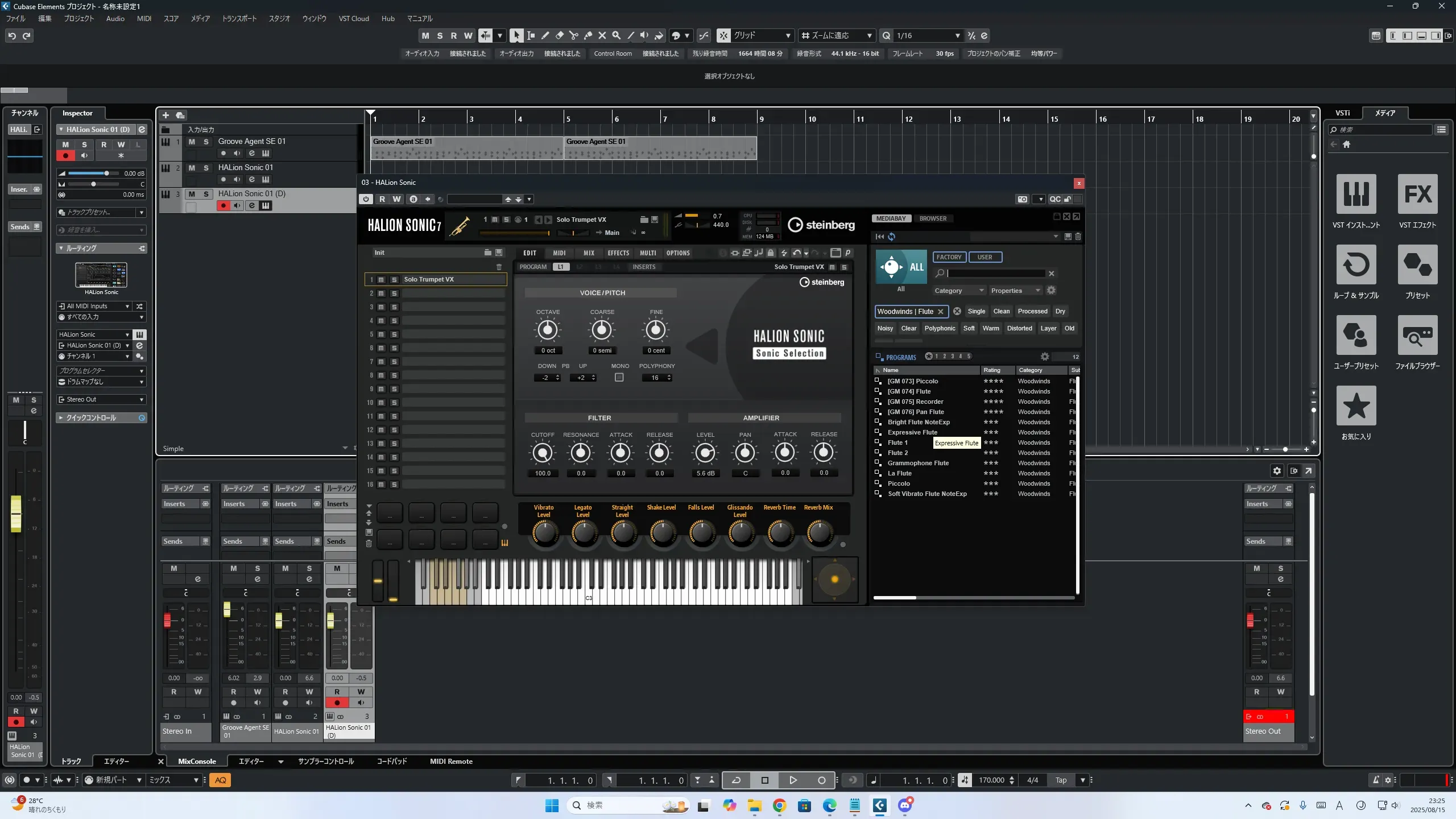Image resolution: width=1456 pixels, height=819 pixels.
Task: Open the quantize 1/16 dropdown
Action: tap(957, 35)
